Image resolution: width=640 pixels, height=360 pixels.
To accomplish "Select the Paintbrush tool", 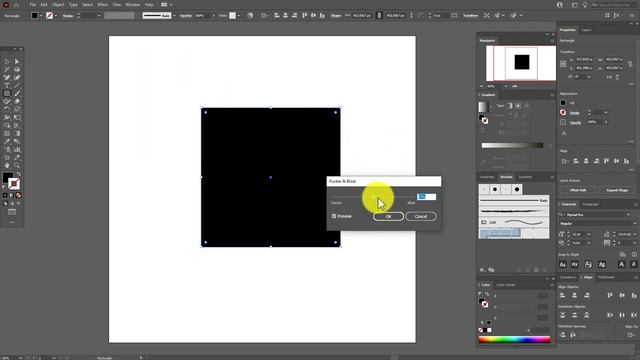I will click(17, 93).
